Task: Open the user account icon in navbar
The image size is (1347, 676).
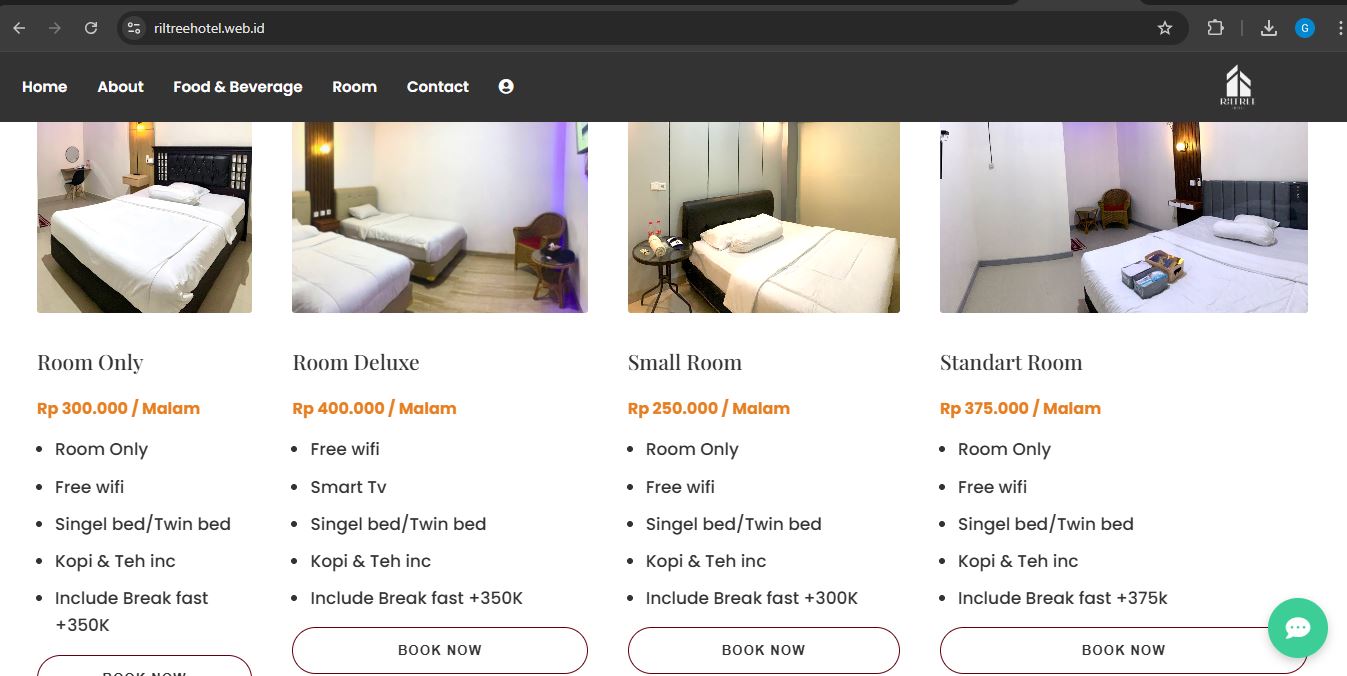Action: [x=506, y=87]
